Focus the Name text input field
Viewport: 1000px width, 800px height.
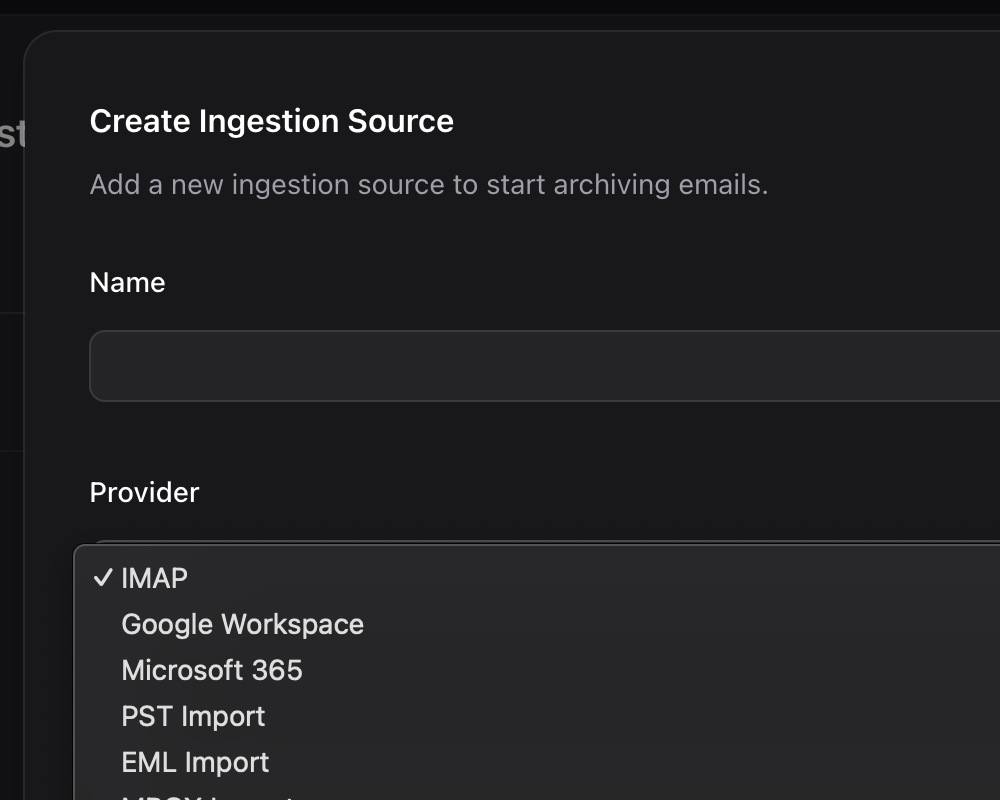point(540,366)
